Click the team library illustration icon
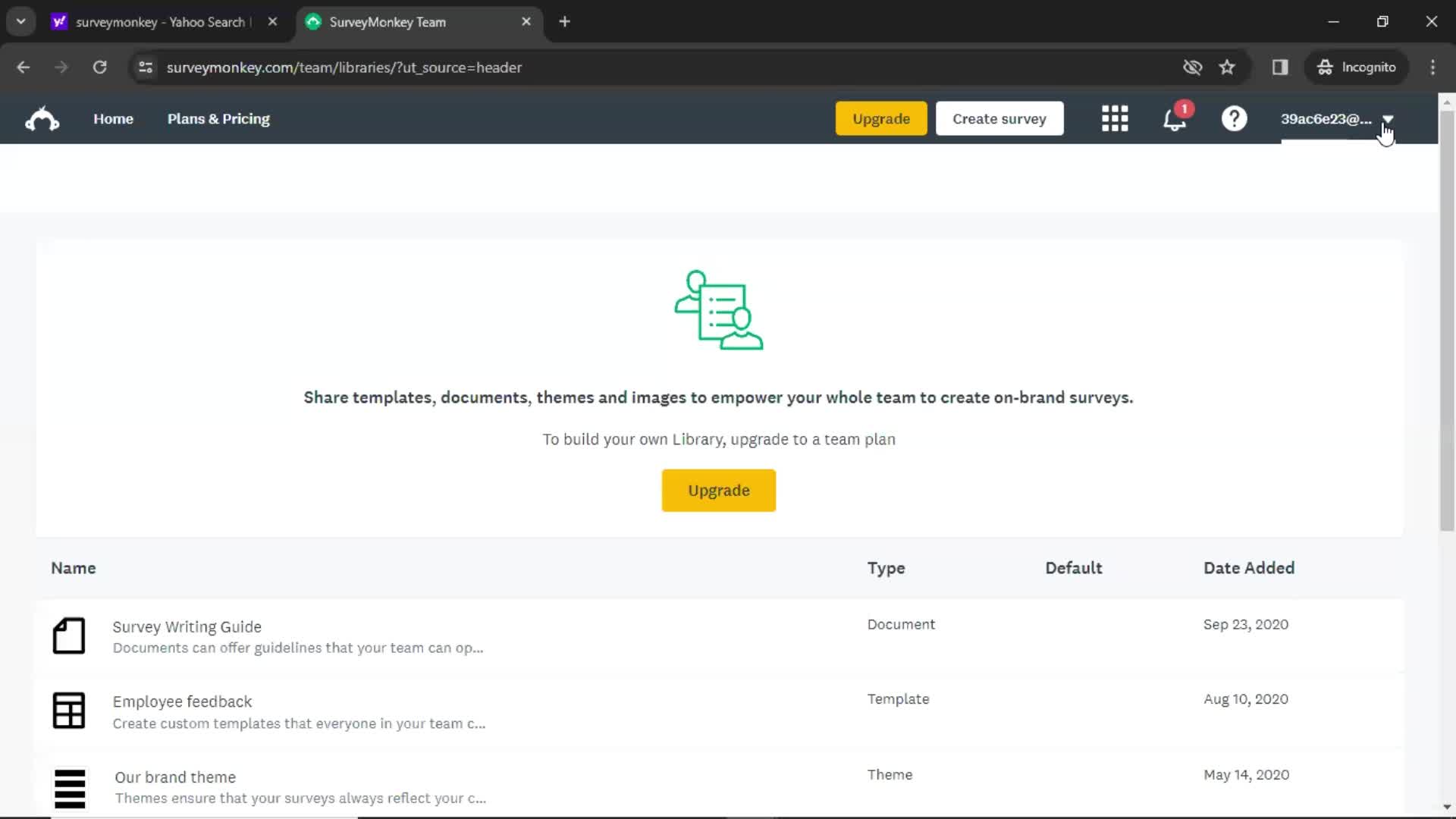This screenshot has width=1456, height=819. [719, 310]
